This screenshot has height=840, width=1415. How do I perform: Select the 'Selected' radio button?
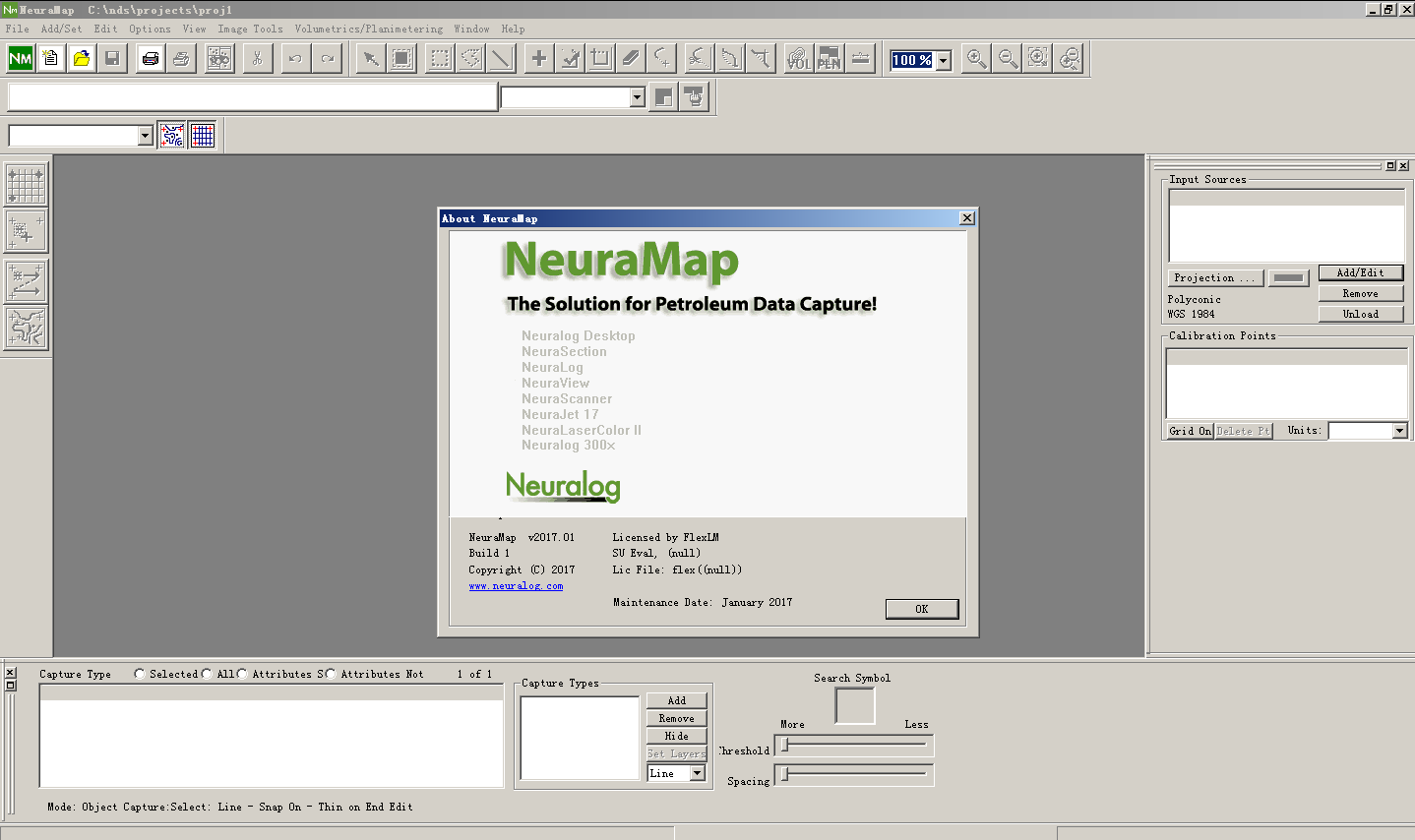pyautogui.click(x=140, y=674)
